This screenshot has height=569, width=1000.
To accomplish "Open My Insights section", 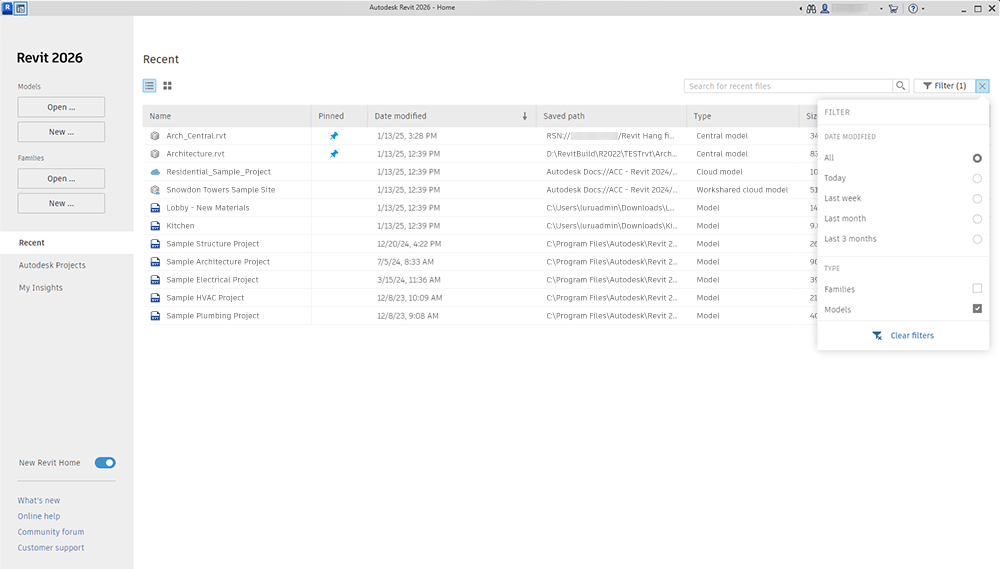I will [x=41, y=288].
